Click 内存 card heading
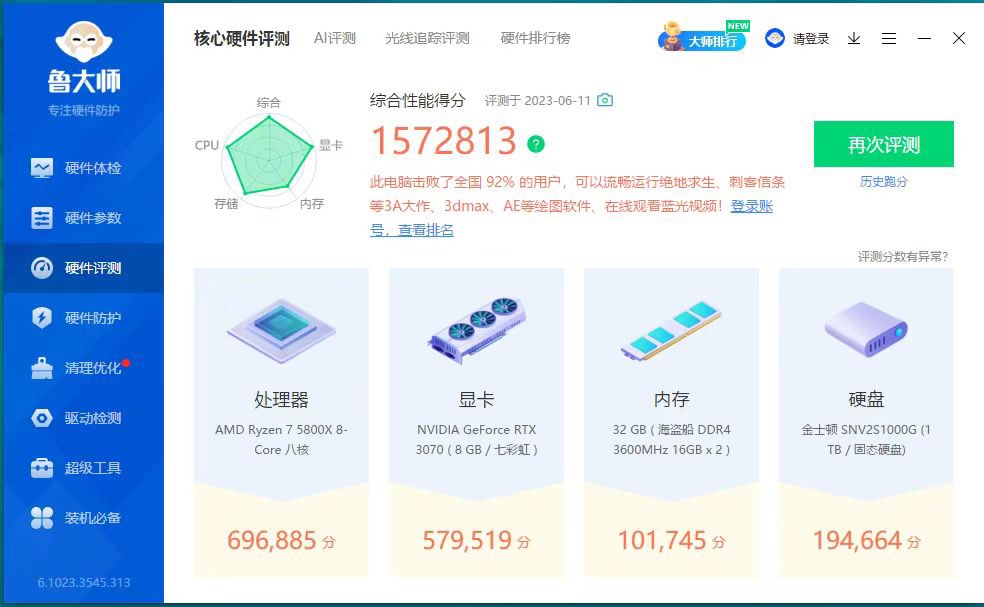This screenshot has height=607, width=984. pyautogui.click(x=671, y=400)
